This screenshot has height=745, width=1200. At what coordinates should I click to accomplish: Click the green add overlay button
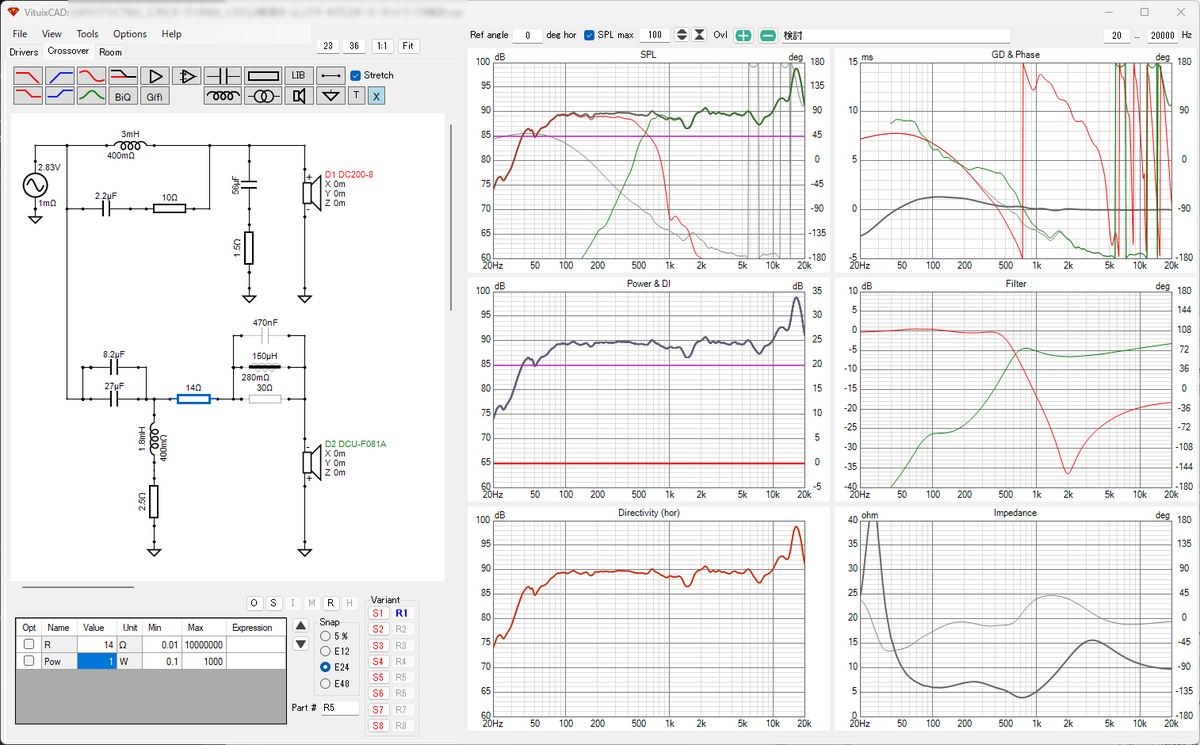(743, 35)
